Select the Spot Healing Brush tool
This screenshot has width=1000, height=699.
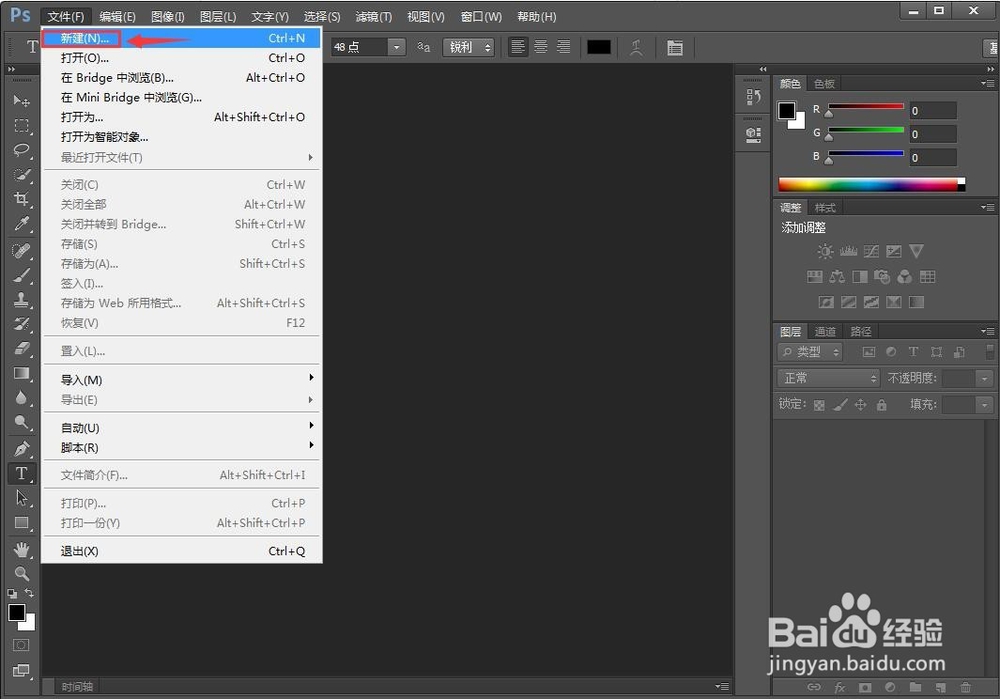tap(22, 251)
